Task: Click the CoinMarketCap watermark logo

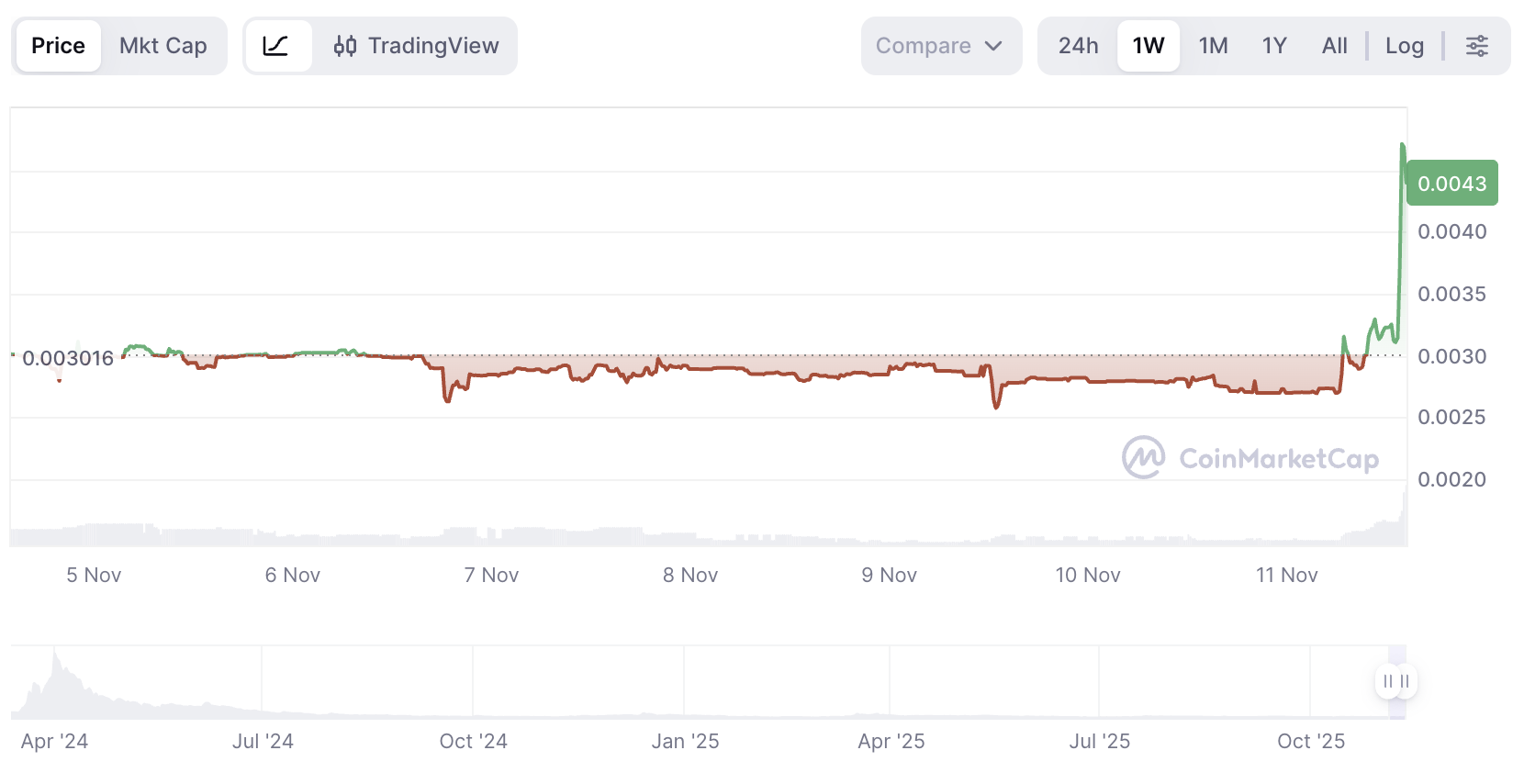Action: tap(1250, 458)
